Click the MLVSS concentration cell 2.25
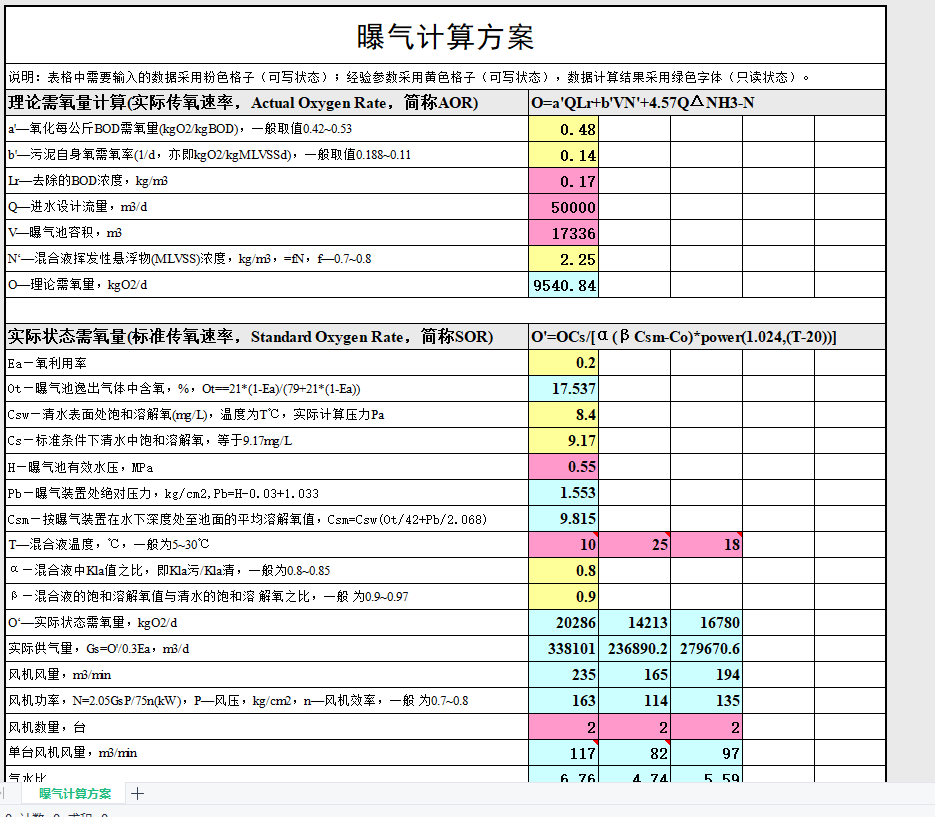The image size is (935, 817). pyautogui.click(x=564, y=259)
